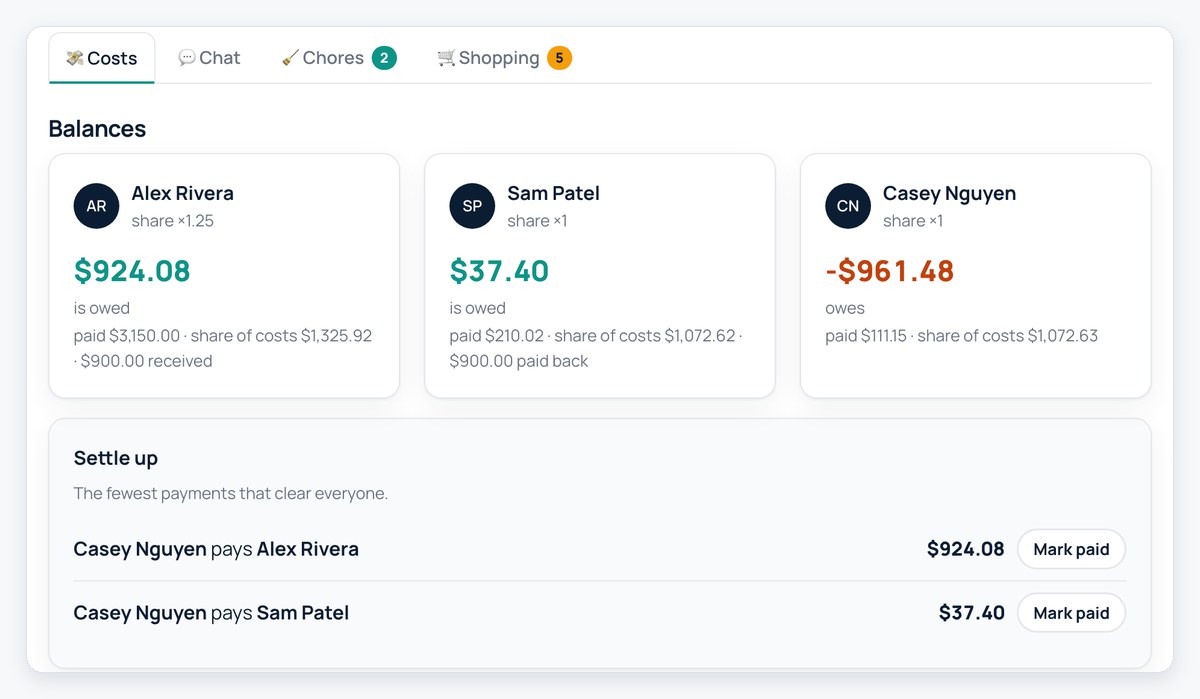Select the Costs tab
Screen dimensions: 1200x699
coord(102,58)
